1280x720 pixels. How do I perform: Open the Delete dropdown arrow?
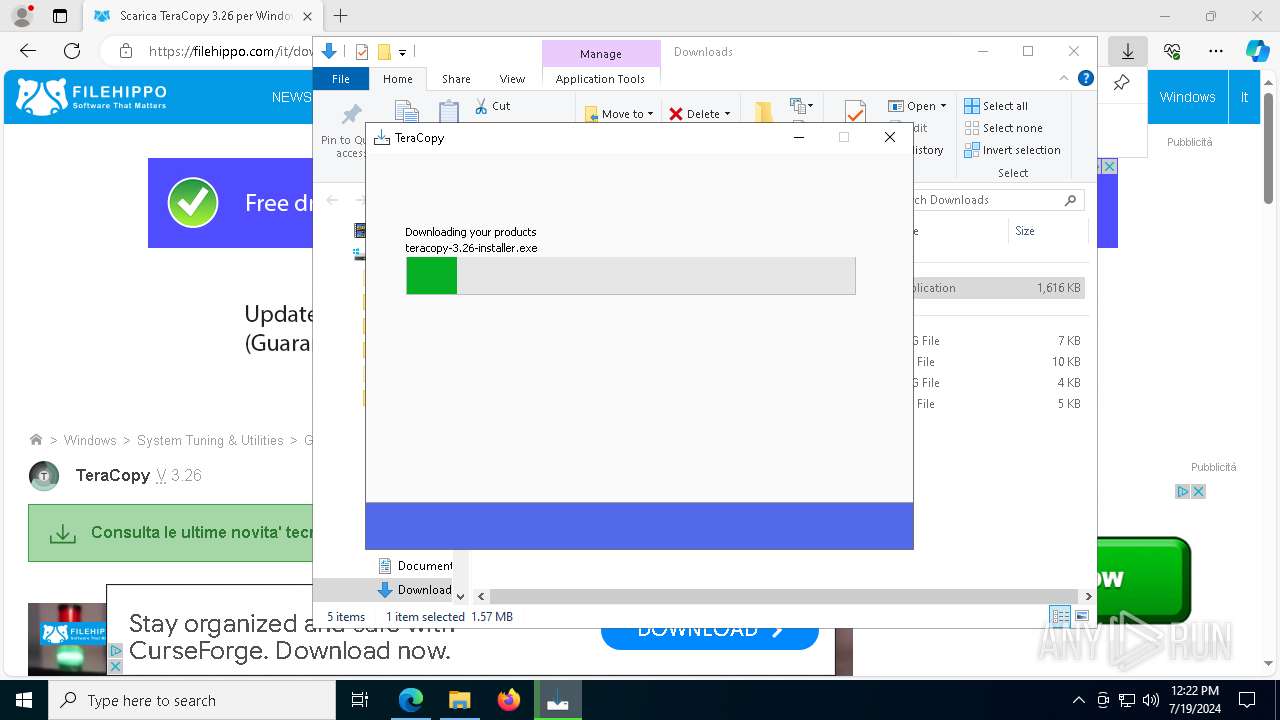(x=727, y=114)
